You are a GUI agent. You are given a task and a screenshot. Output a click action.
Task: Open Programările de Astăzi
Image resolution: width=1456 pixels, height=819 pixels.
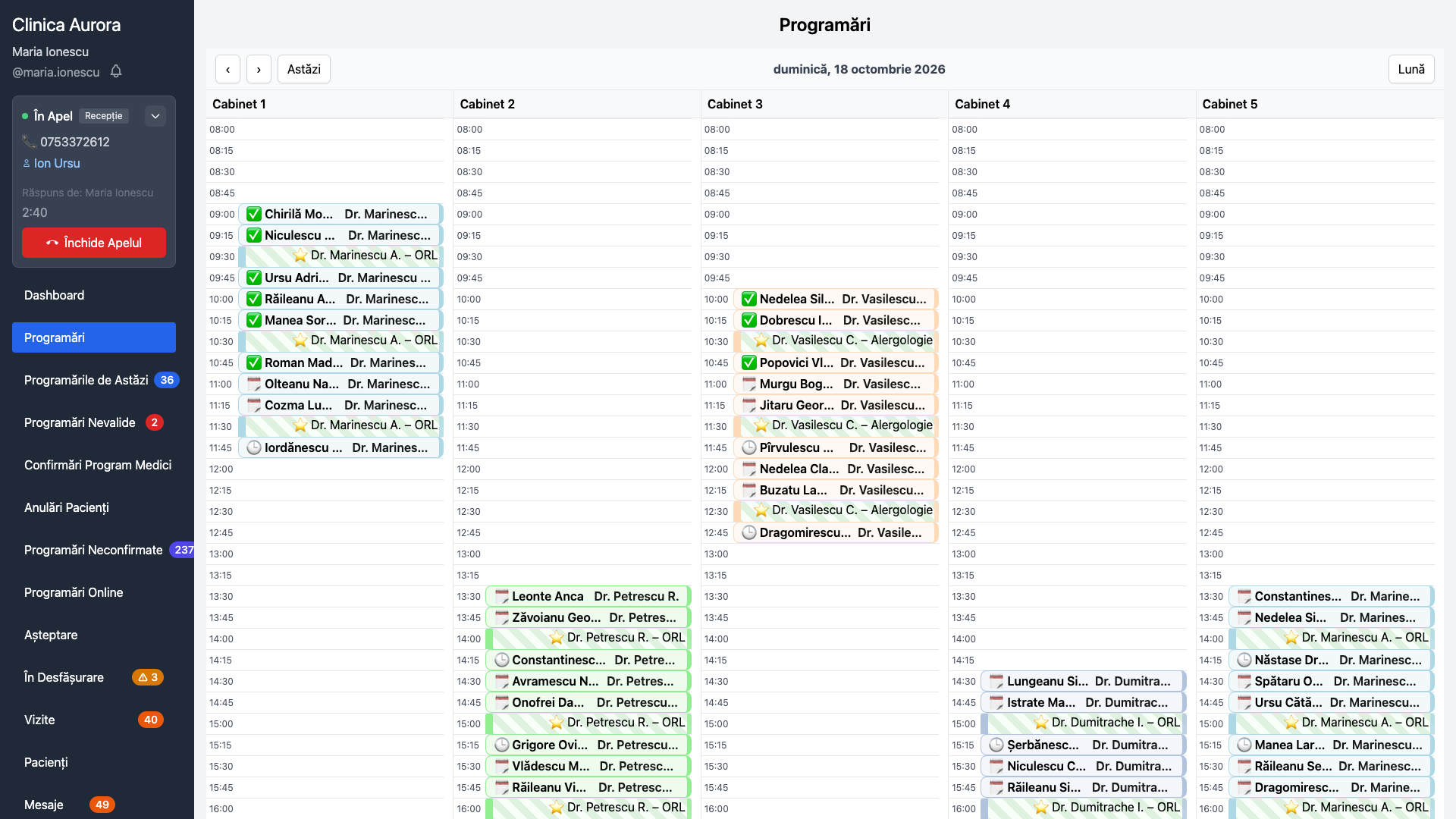94,380
